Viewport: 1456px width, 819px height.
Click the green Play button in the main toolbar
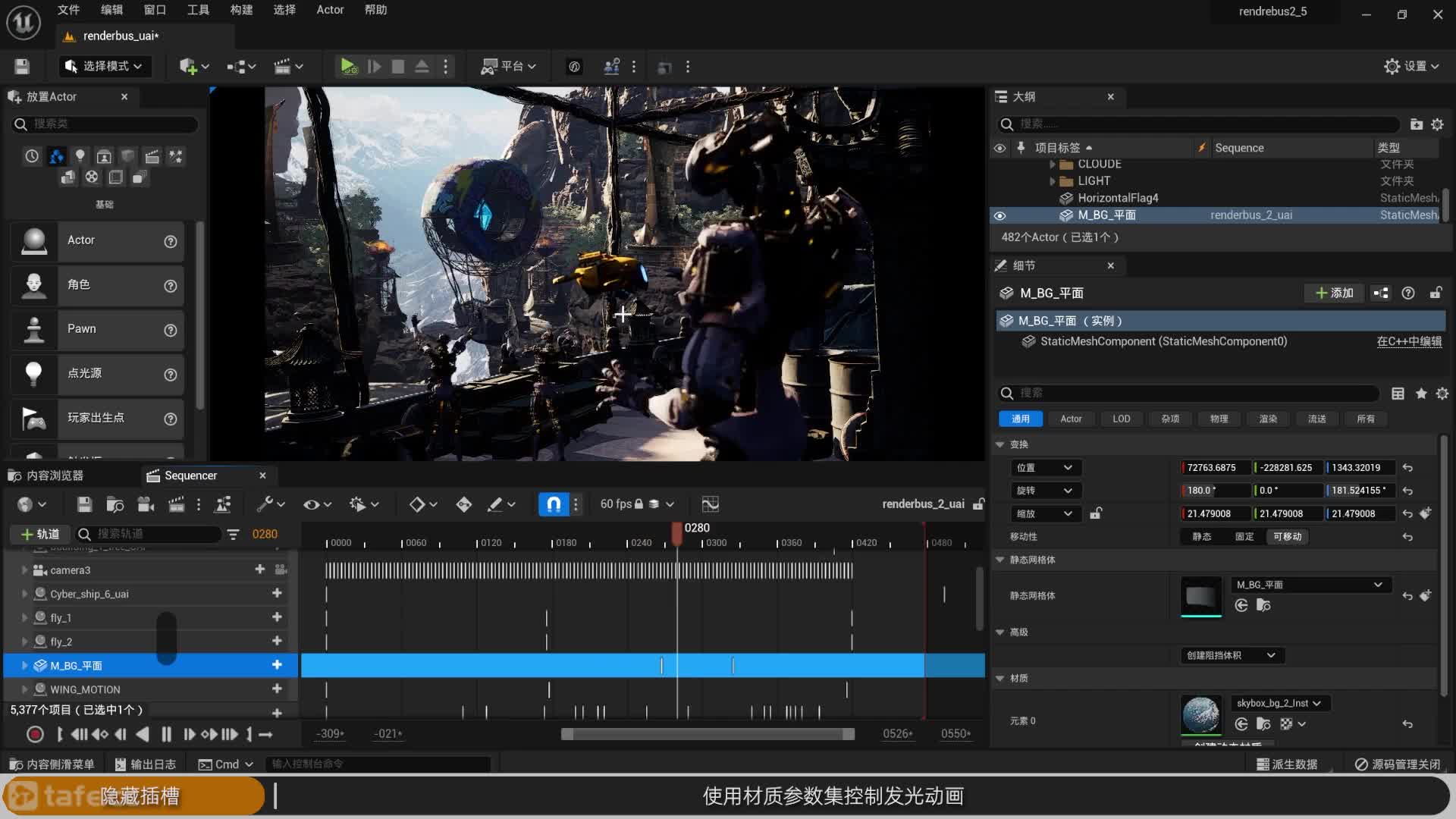click(348, 67)
